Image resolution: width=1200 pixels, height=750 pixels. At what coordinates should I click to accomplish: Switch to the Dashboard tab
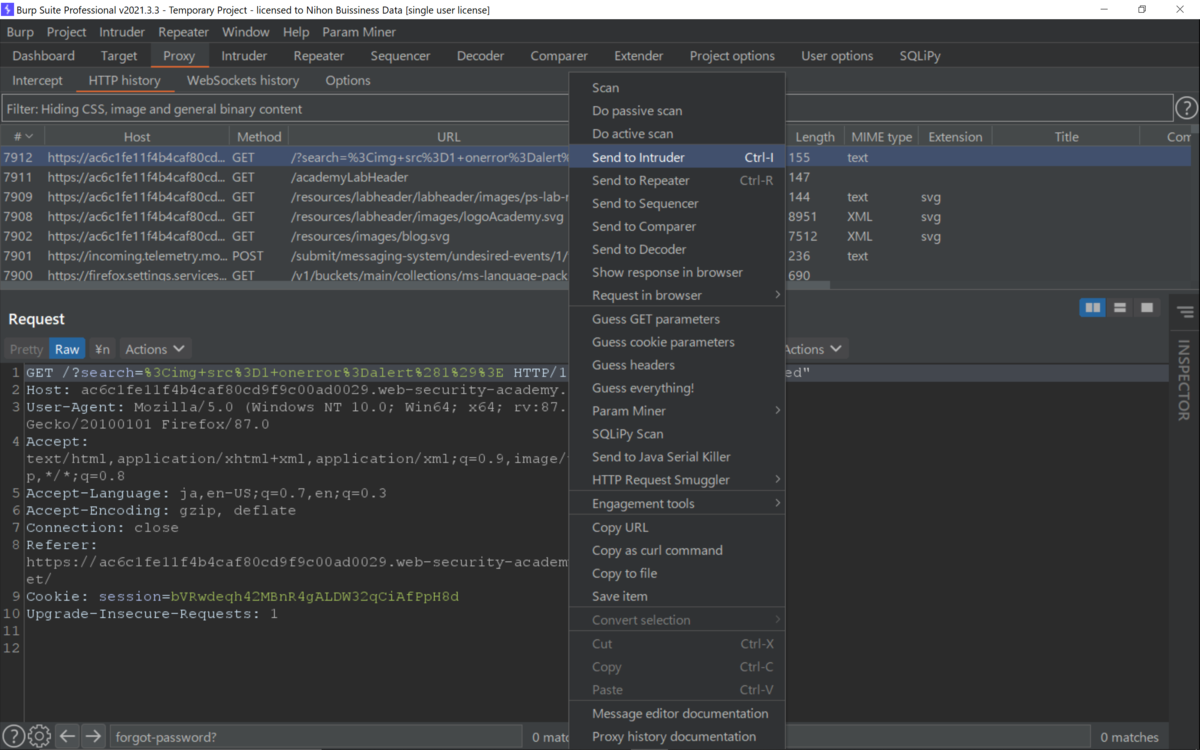[44, 56]
